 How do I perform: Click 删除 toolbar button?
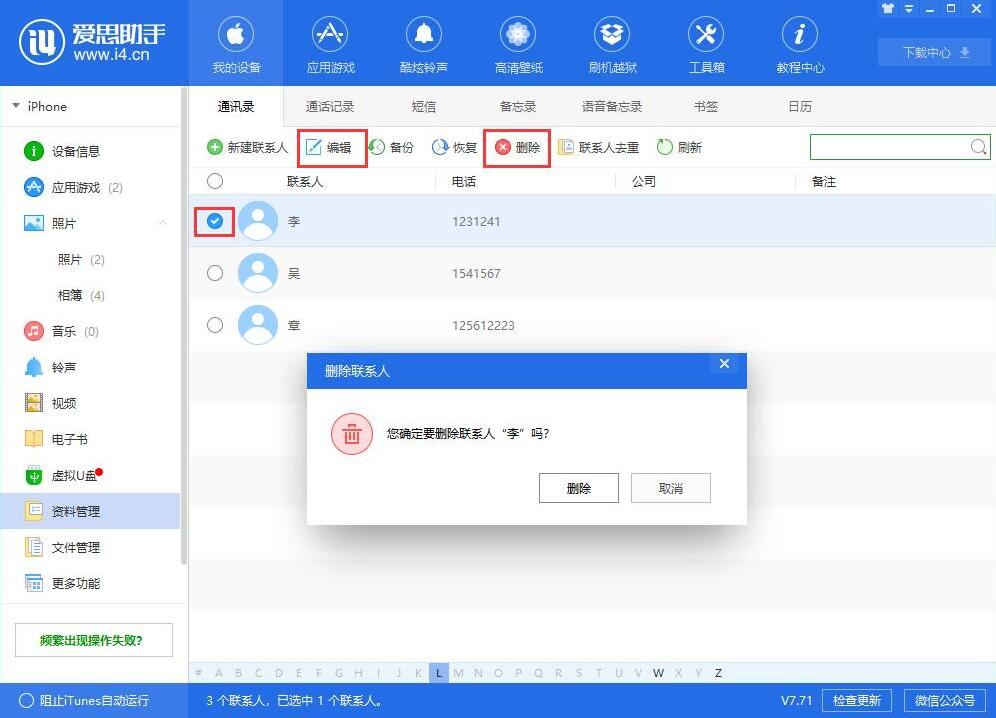click(518, 147)
